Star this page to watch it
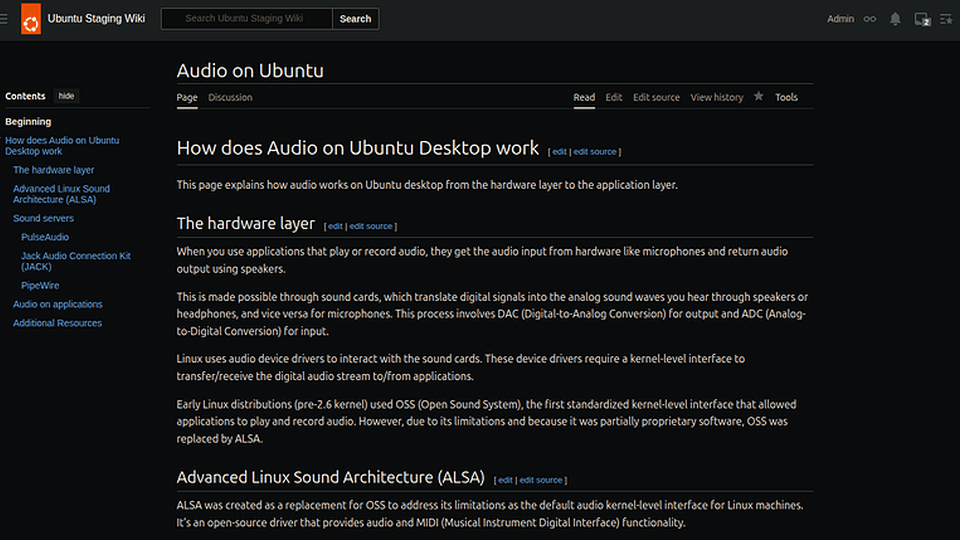 pos(759,96)
